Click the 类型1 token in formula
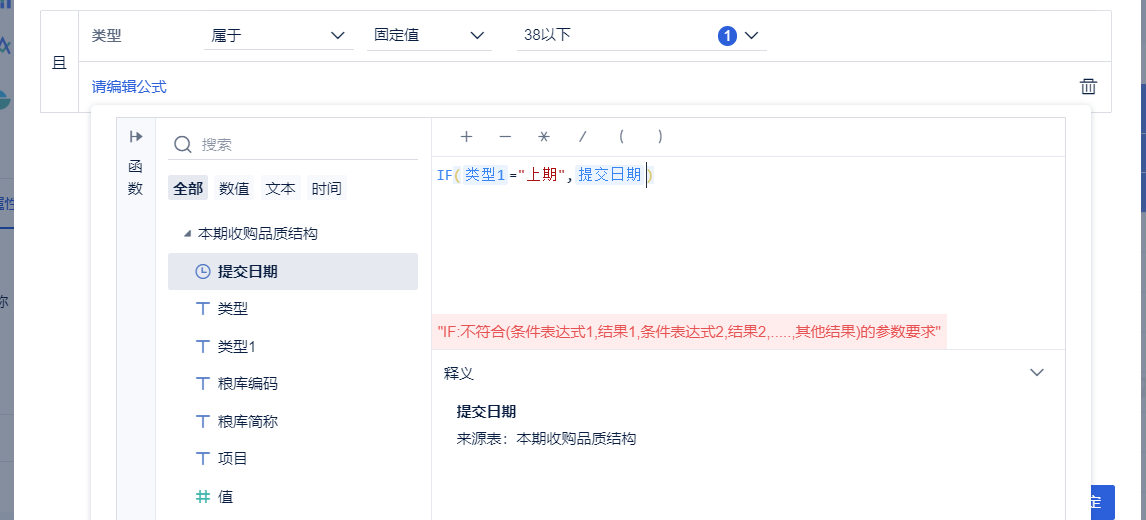Screen dimensions: 1146x520 (x=485, y=175)
